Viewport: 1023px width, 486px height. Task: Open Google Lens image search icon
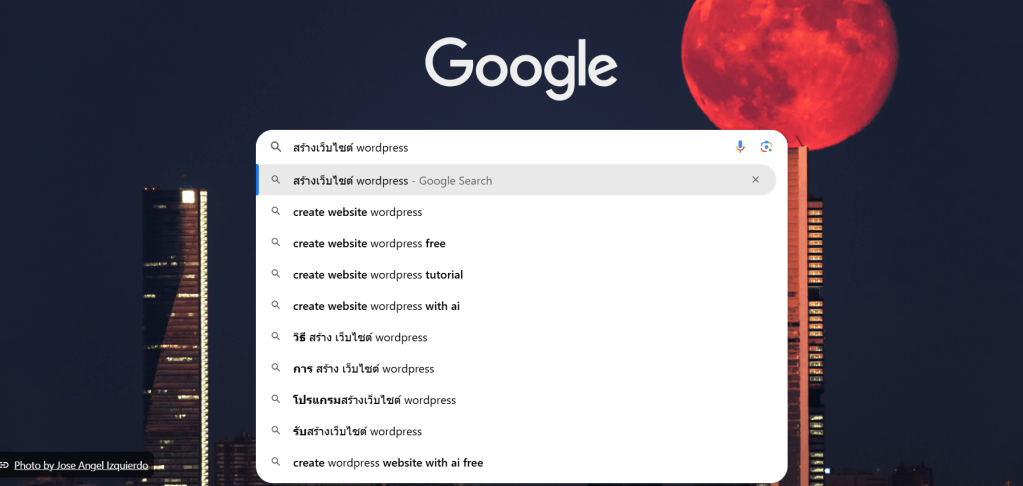coord(766,147)
